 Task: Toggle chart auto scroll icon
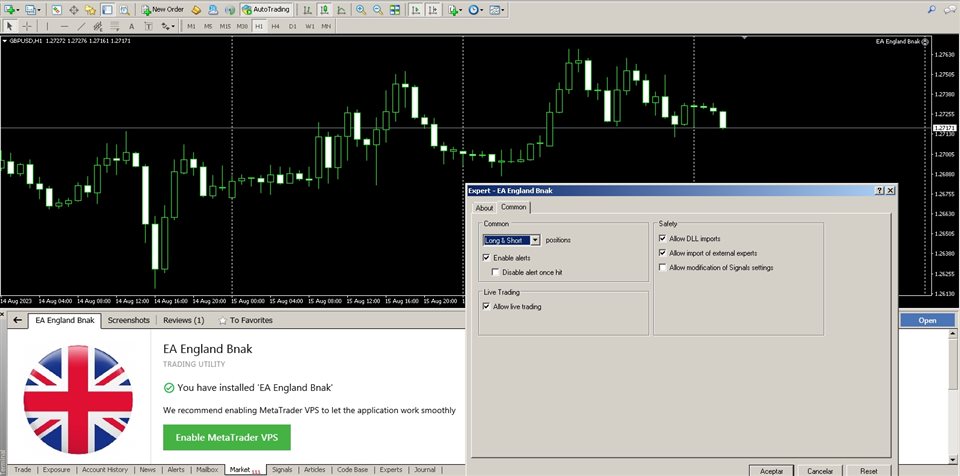(x=416, y=10)
